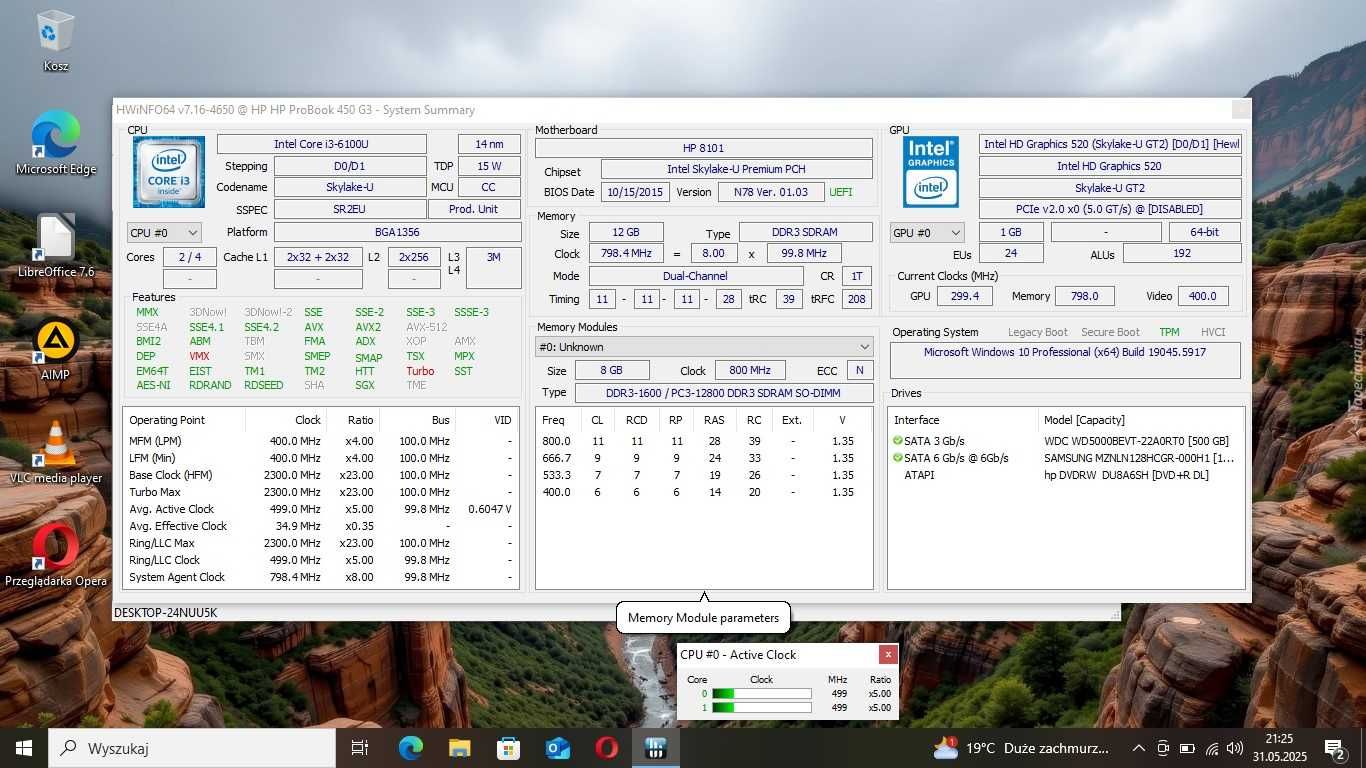Switch to HWiNFO taskbar button
This screenshot has height=768, width=1366.
tap(656, 748)
